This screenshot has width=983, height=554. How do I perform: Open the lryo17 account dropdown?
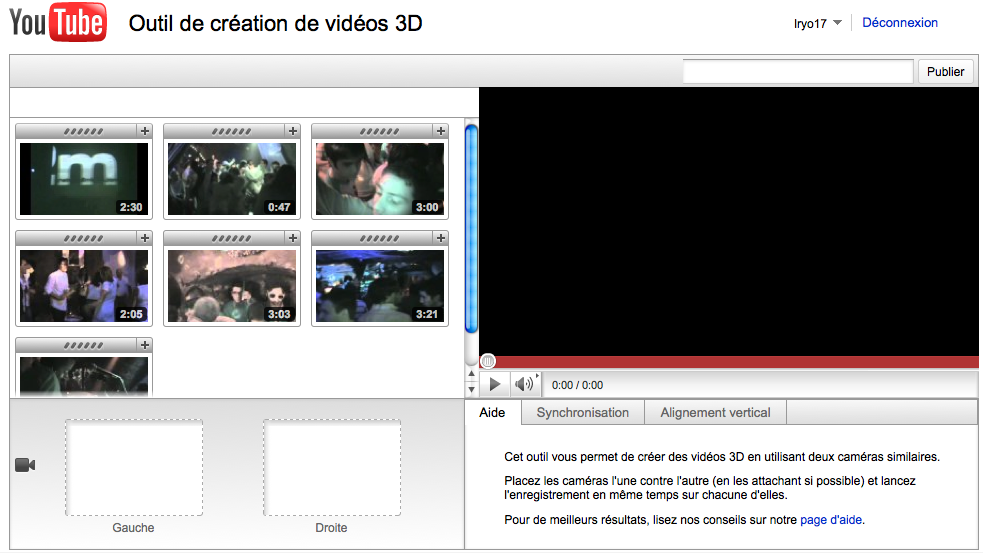pyautogui.click(x=817, y=24)
